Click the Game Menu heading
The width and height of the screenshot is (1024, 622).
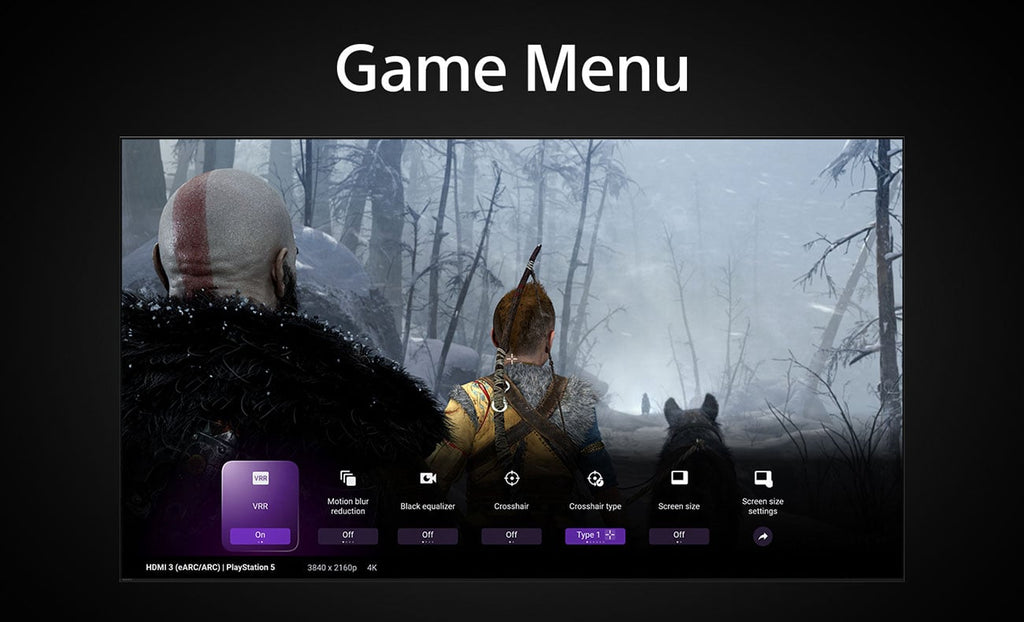(512, 68)
